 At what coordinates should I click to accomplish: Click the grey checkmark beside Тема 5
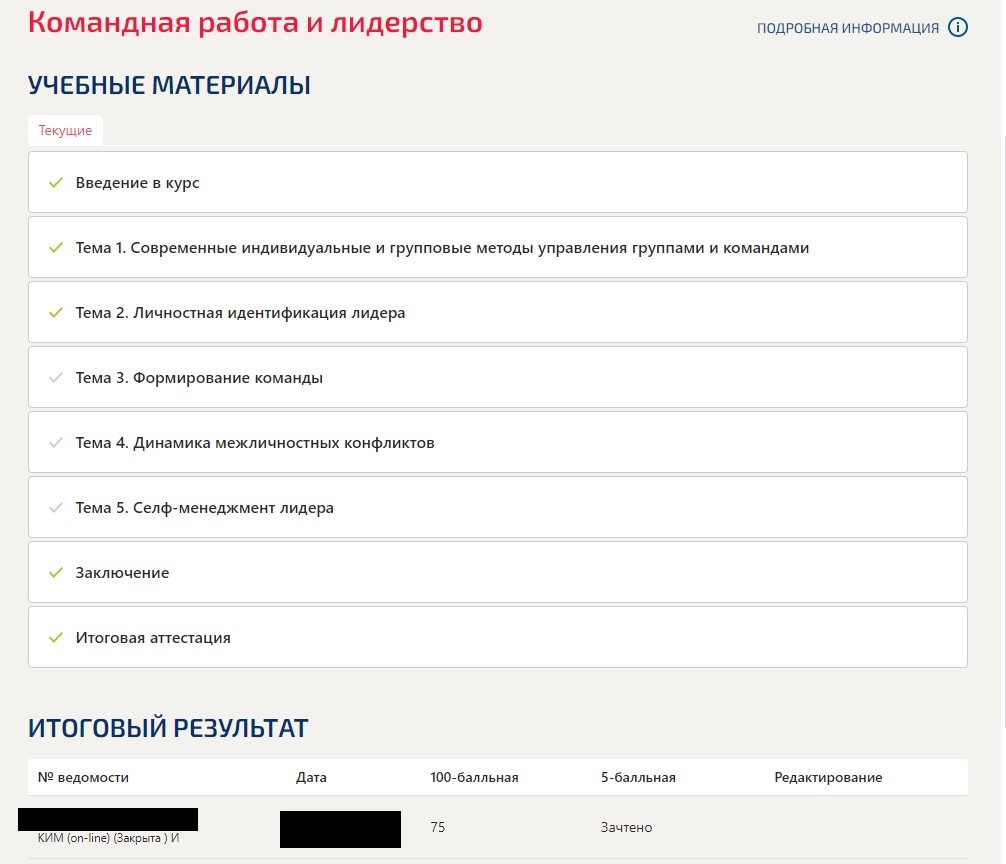(56, 508)
